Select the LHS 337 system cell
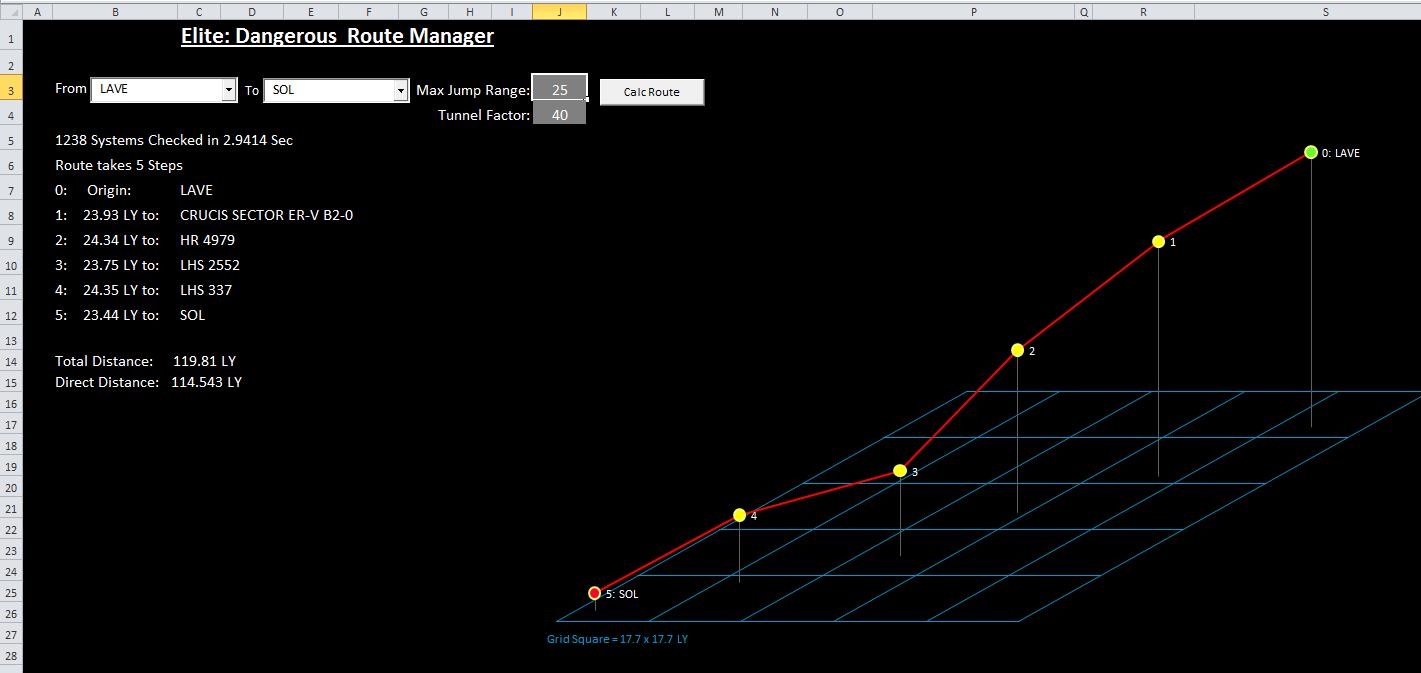 pos(206,290)
